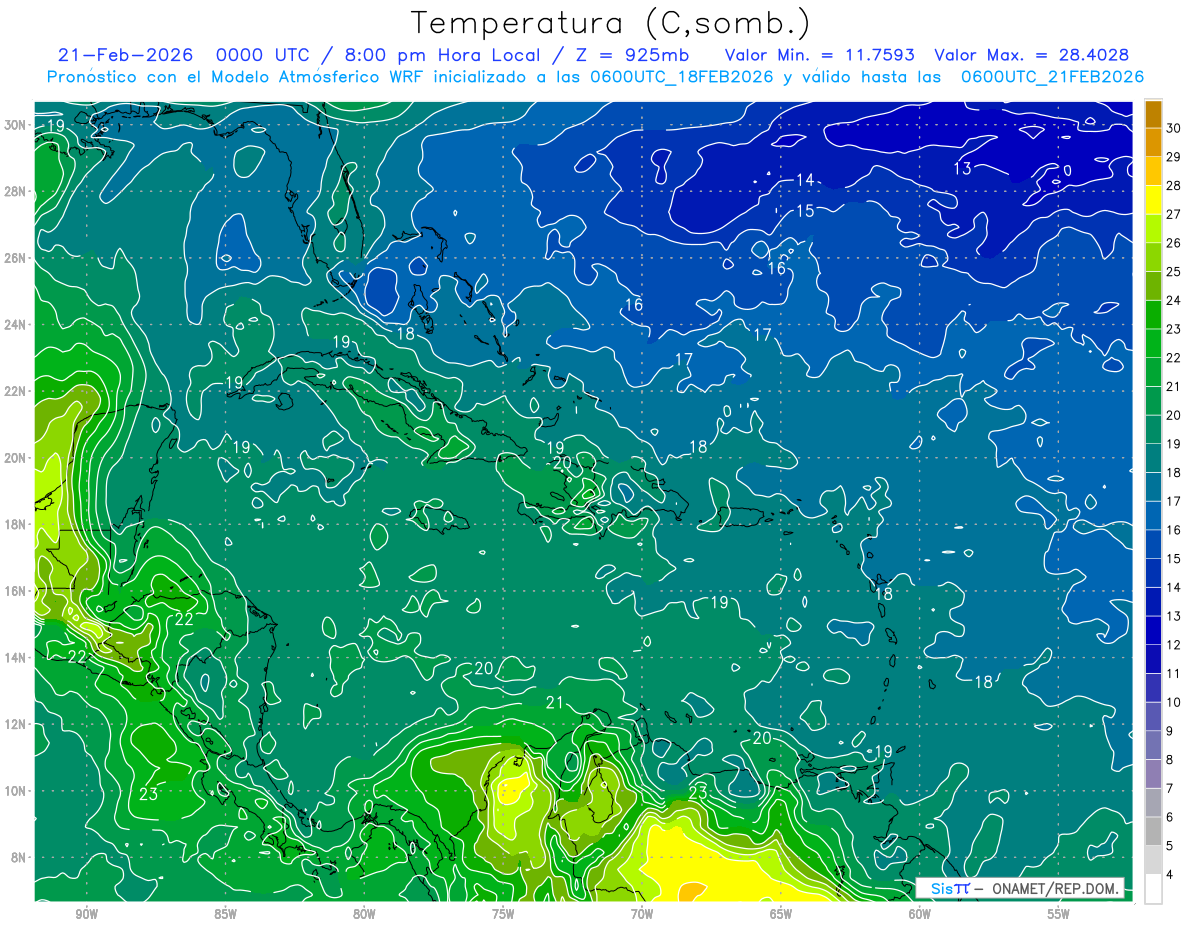Click the 'SisTT - ONAMET/REP.DOM.' credit box
Image resolution: width=1200 pixels, height=927 pixels.
[1019, 888]
